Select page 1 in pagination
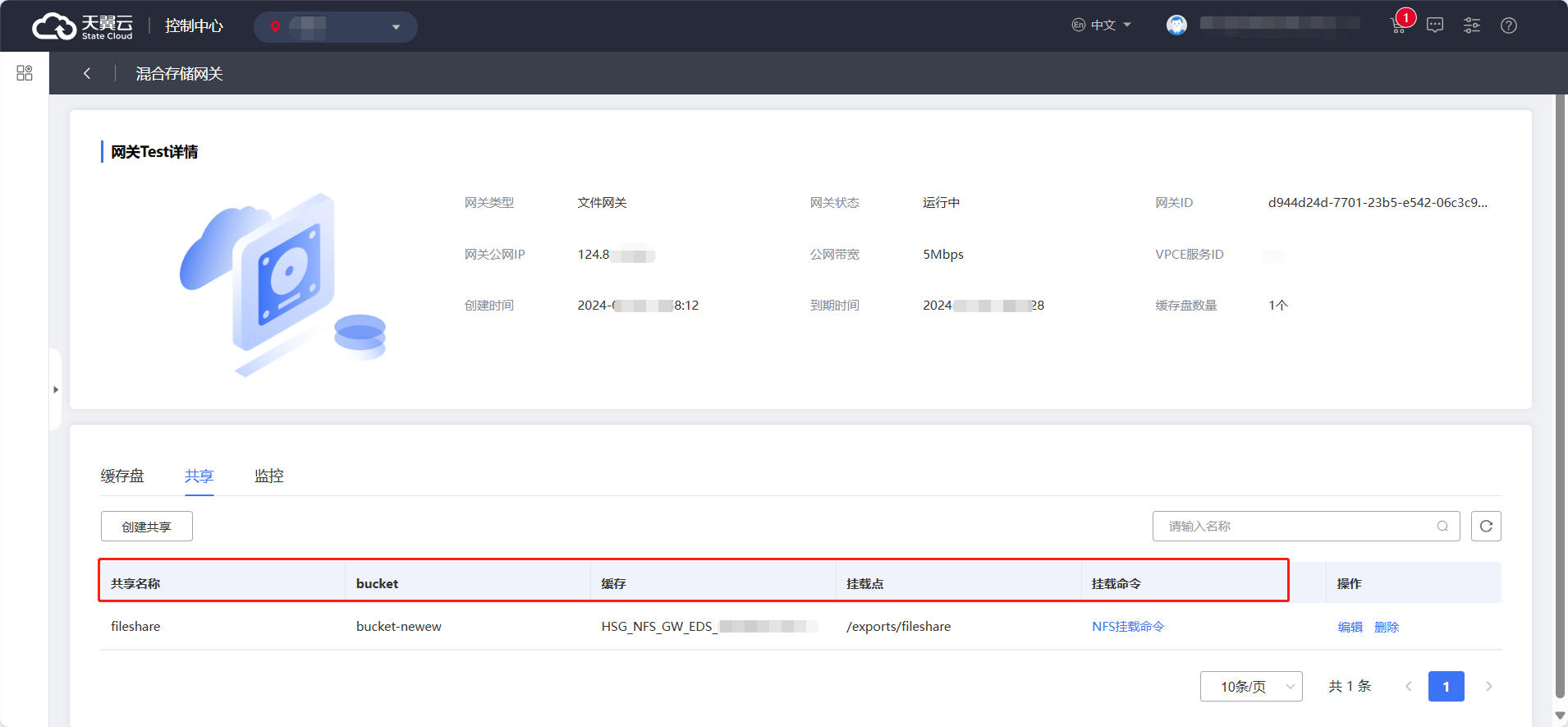1568x727 pixels. (x=1447, y=687)
